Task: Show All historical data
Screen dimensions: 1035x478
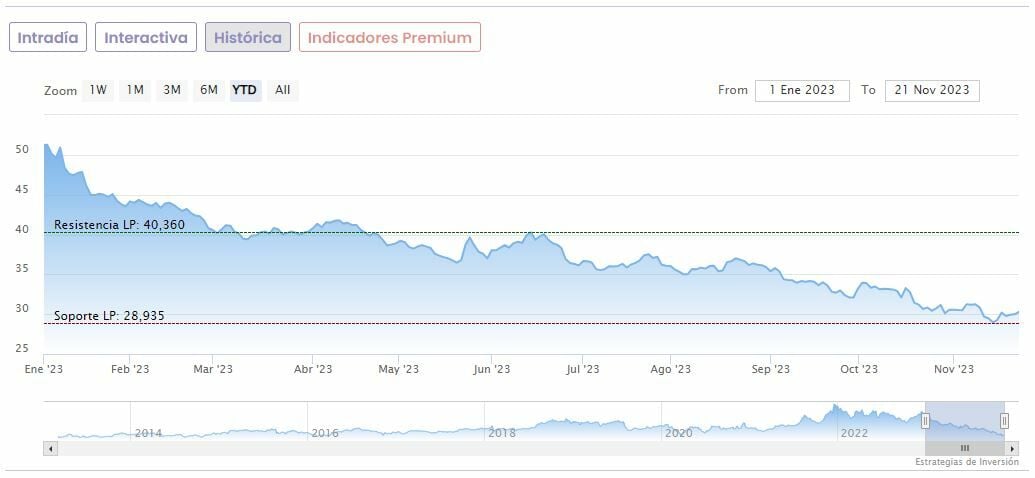Action: pyautogui.click(x=283, y=90)
